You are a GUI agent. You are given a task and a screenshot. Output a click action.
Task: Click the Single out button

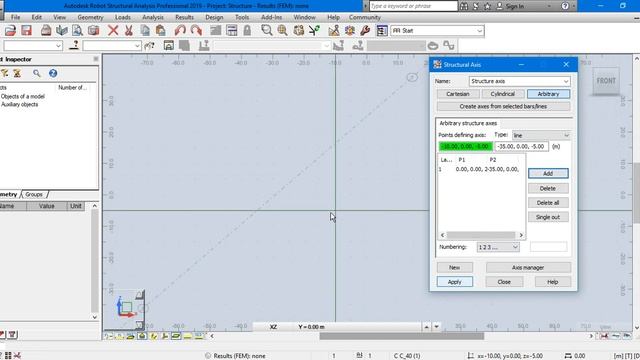548,217
